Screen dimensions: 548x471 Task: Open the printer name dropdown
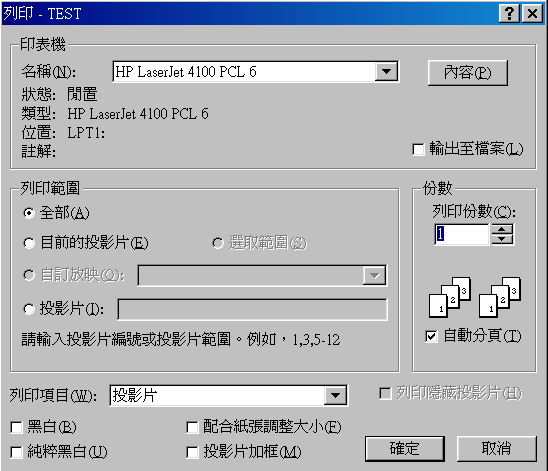tap(386, 72)
